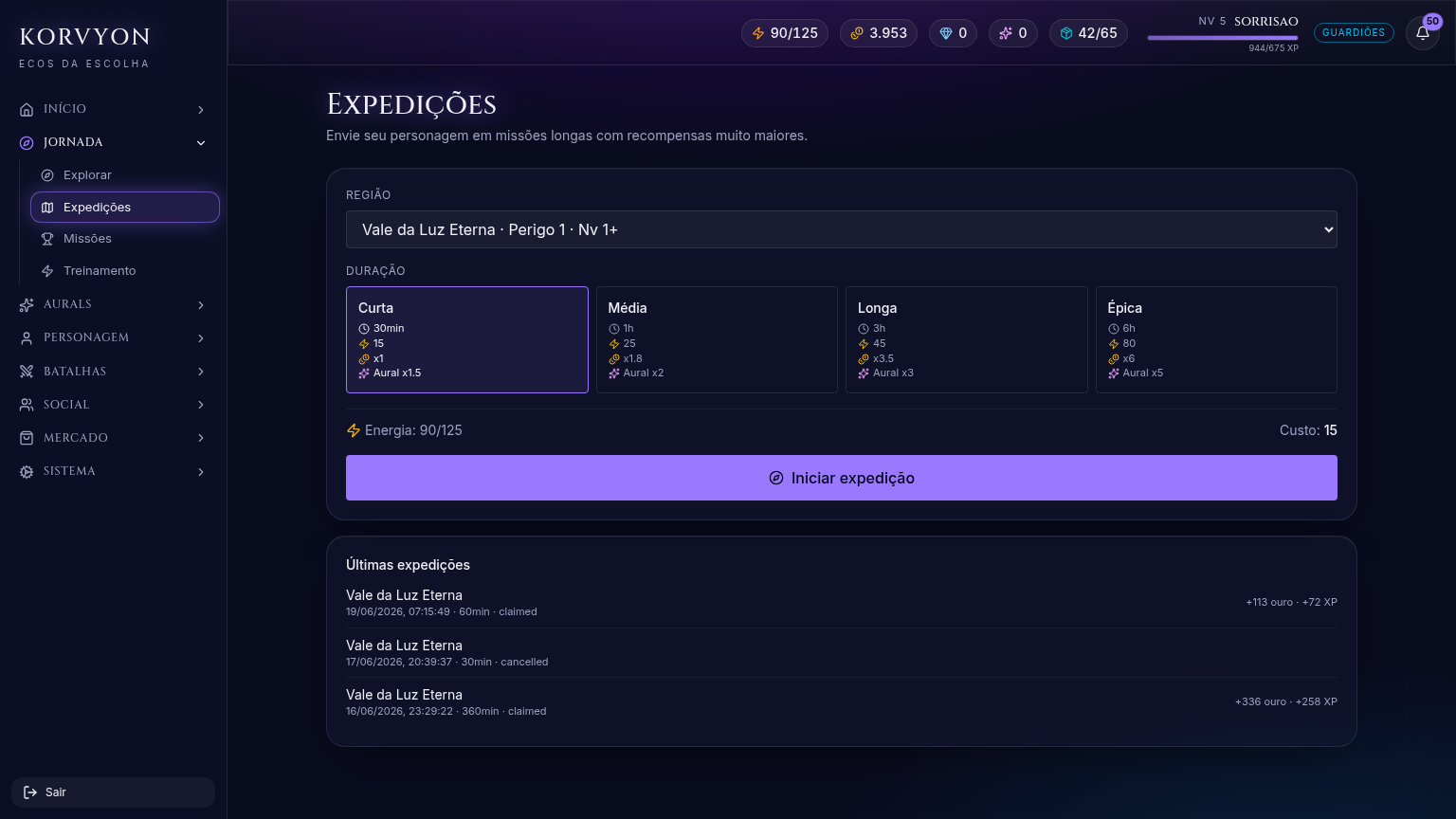This screenshot has height=819, width=1456.
Task: Open Treinamento in sidebar
Action: (125, 271)
